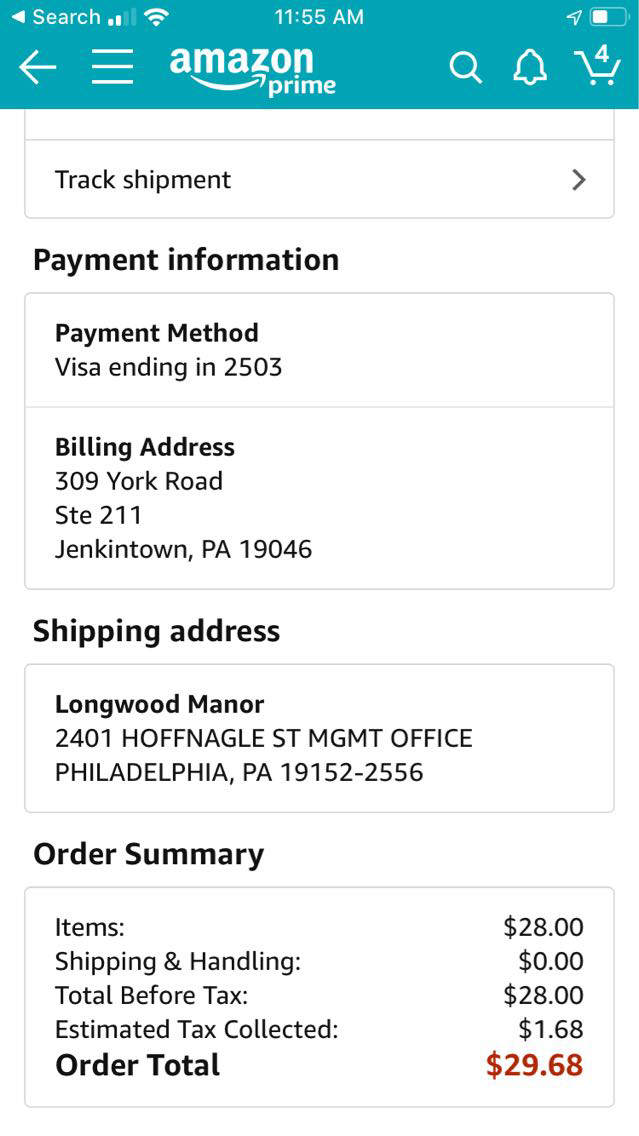Open the search magnifier icon
The width and height of the screenshot is (639, 1136).
pyautogui.click(x=465, y=67)
